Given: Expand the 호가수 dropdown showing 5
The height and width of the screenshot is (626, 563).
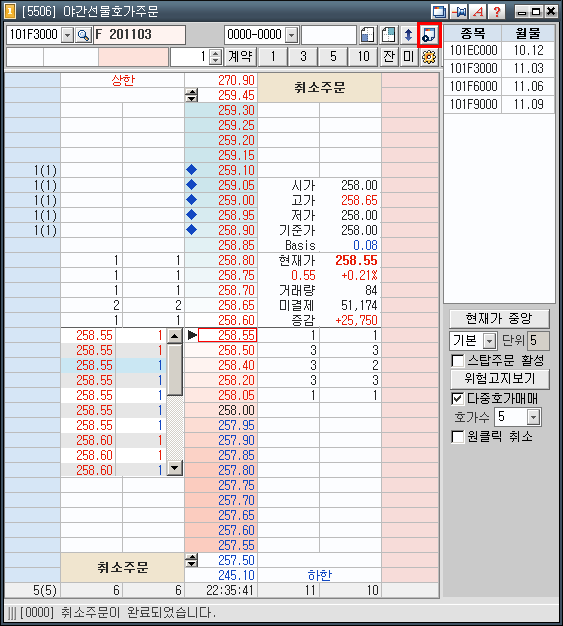Looking at the screenshot, I should pos(533,418).
